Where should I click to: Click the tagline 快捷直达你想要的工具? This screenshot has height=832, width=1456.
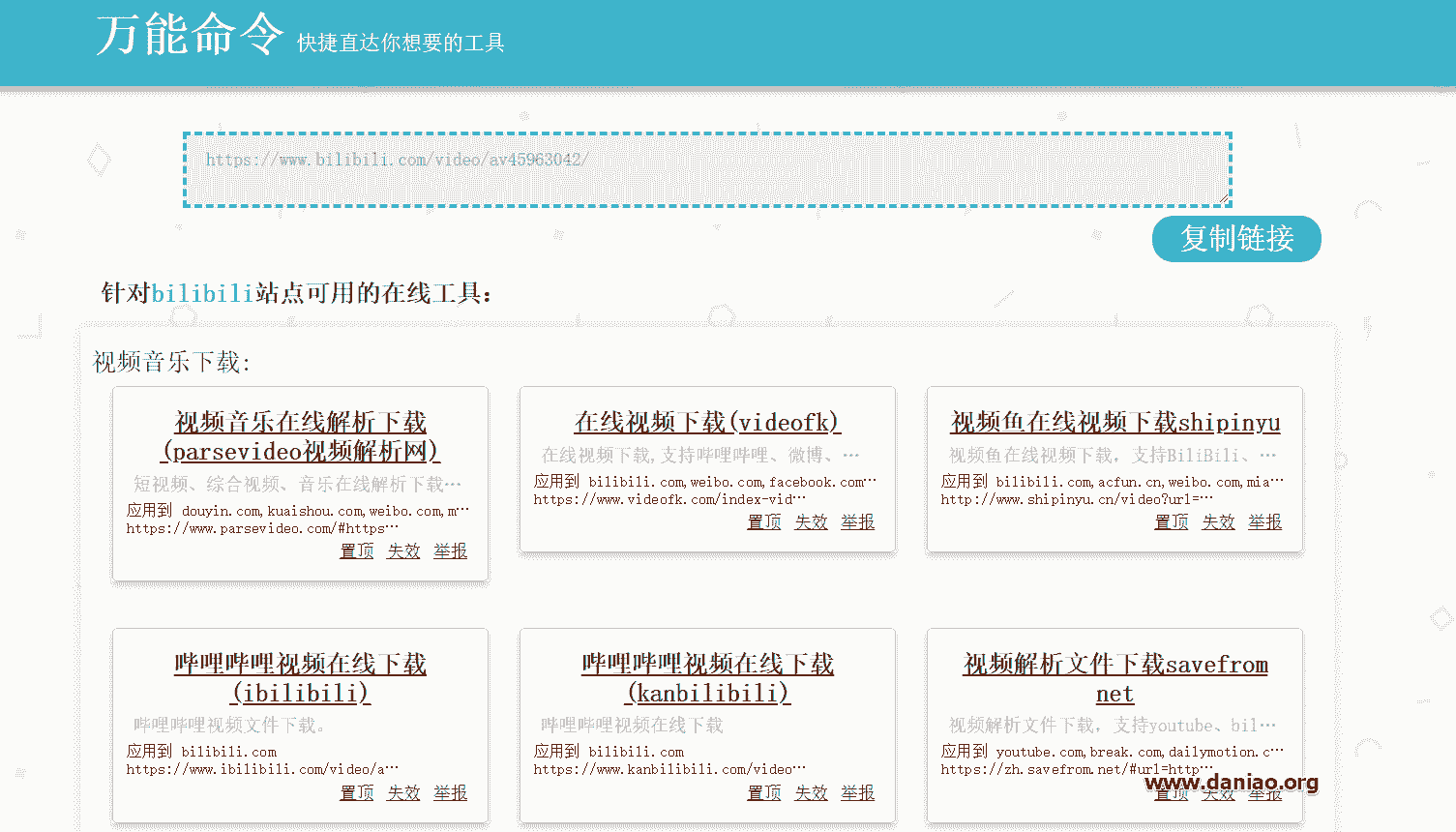coord(401,43)
